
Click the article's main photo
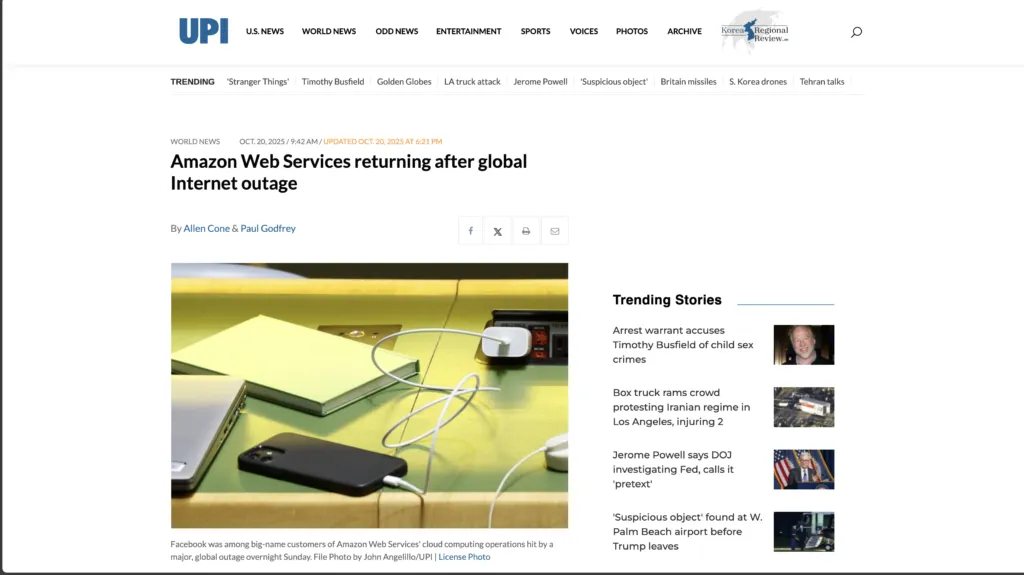370,395
